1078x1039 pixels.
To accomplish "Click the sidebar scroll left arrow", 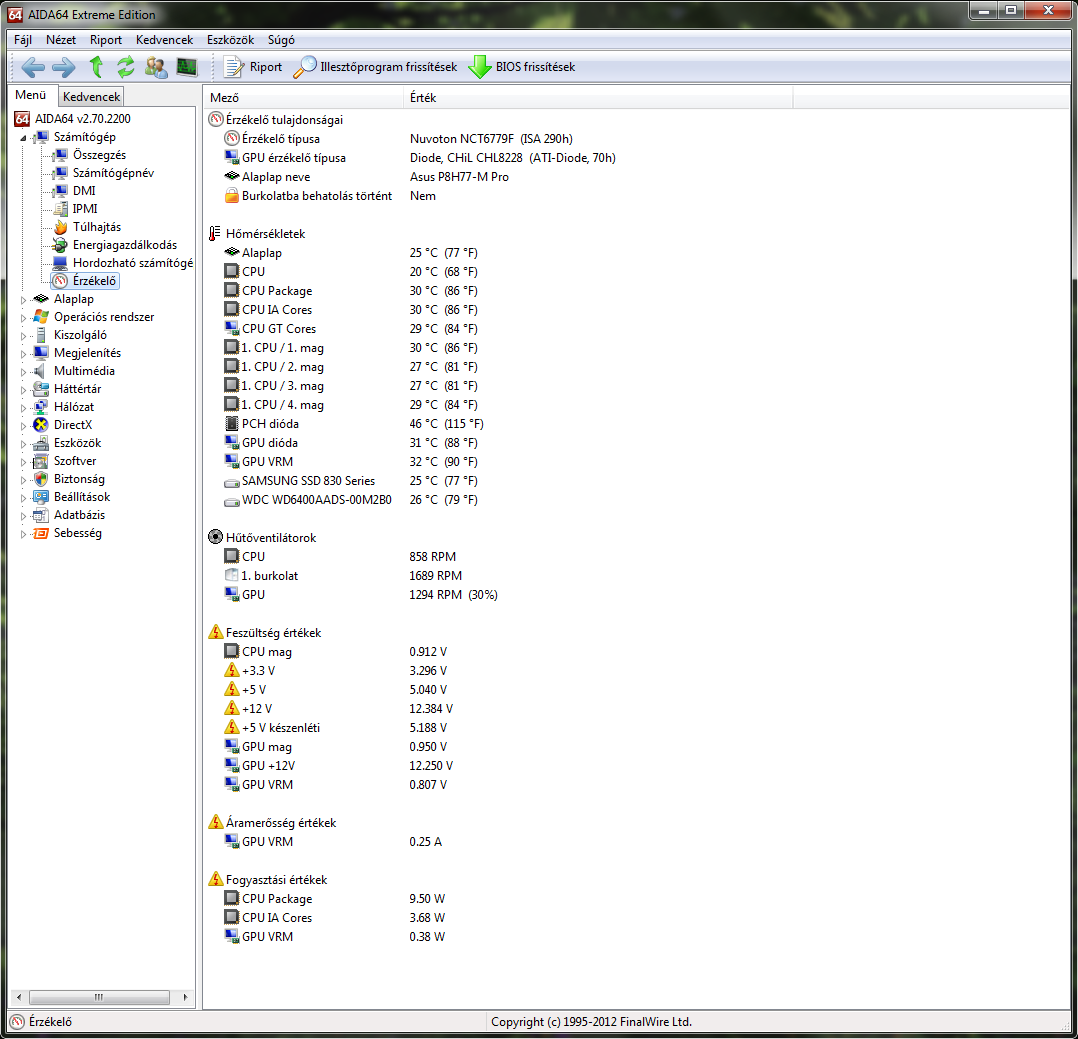I will [19, 997].
